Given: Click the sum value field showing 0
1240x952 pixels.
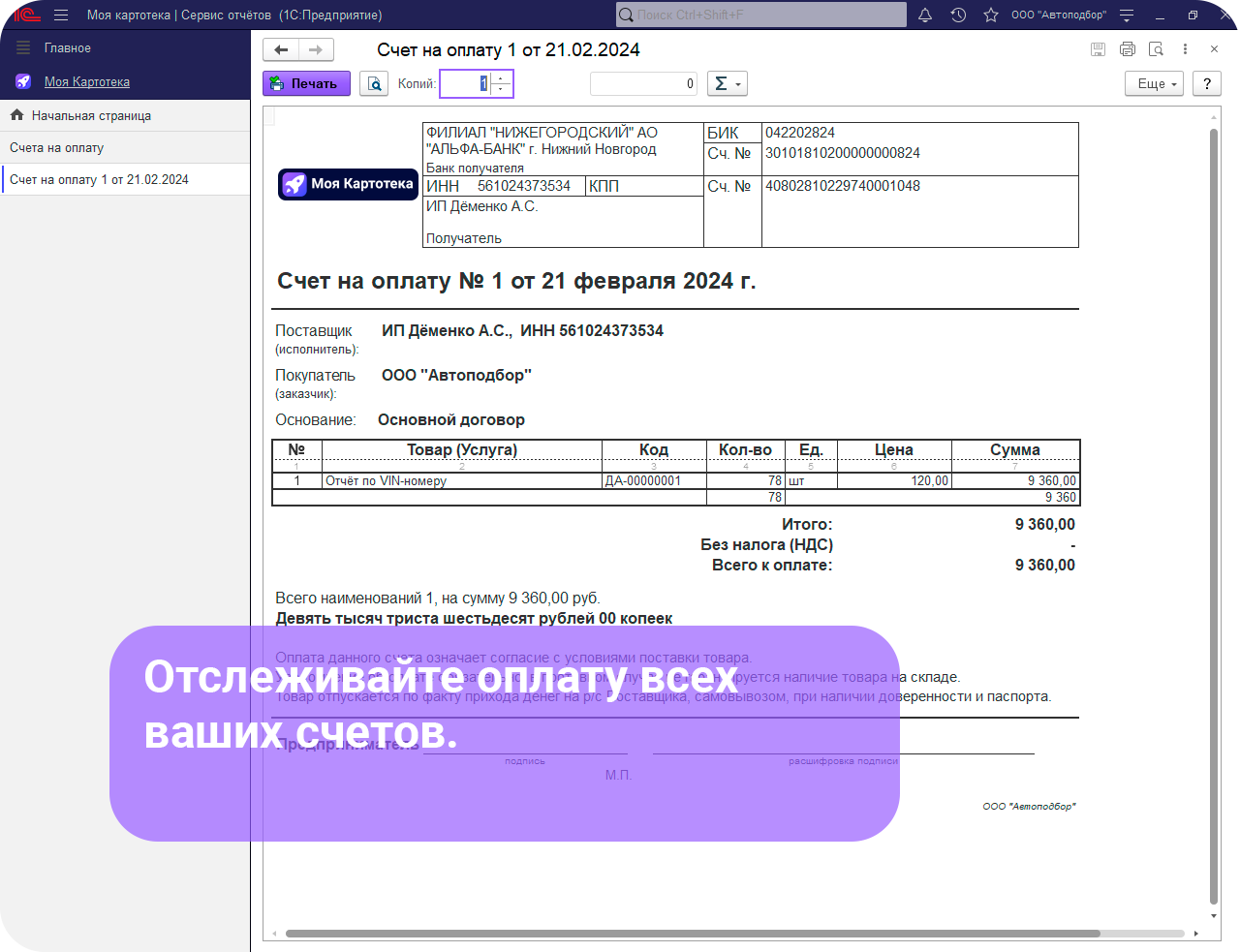Looking at the screenshot, I should coord(644,83).
